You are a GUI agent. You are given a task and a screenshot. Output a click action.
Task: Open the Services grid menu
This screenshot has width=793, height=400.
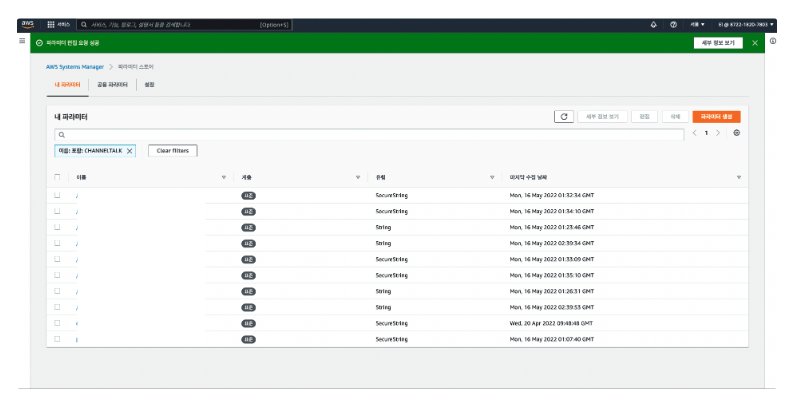(58, 24)
